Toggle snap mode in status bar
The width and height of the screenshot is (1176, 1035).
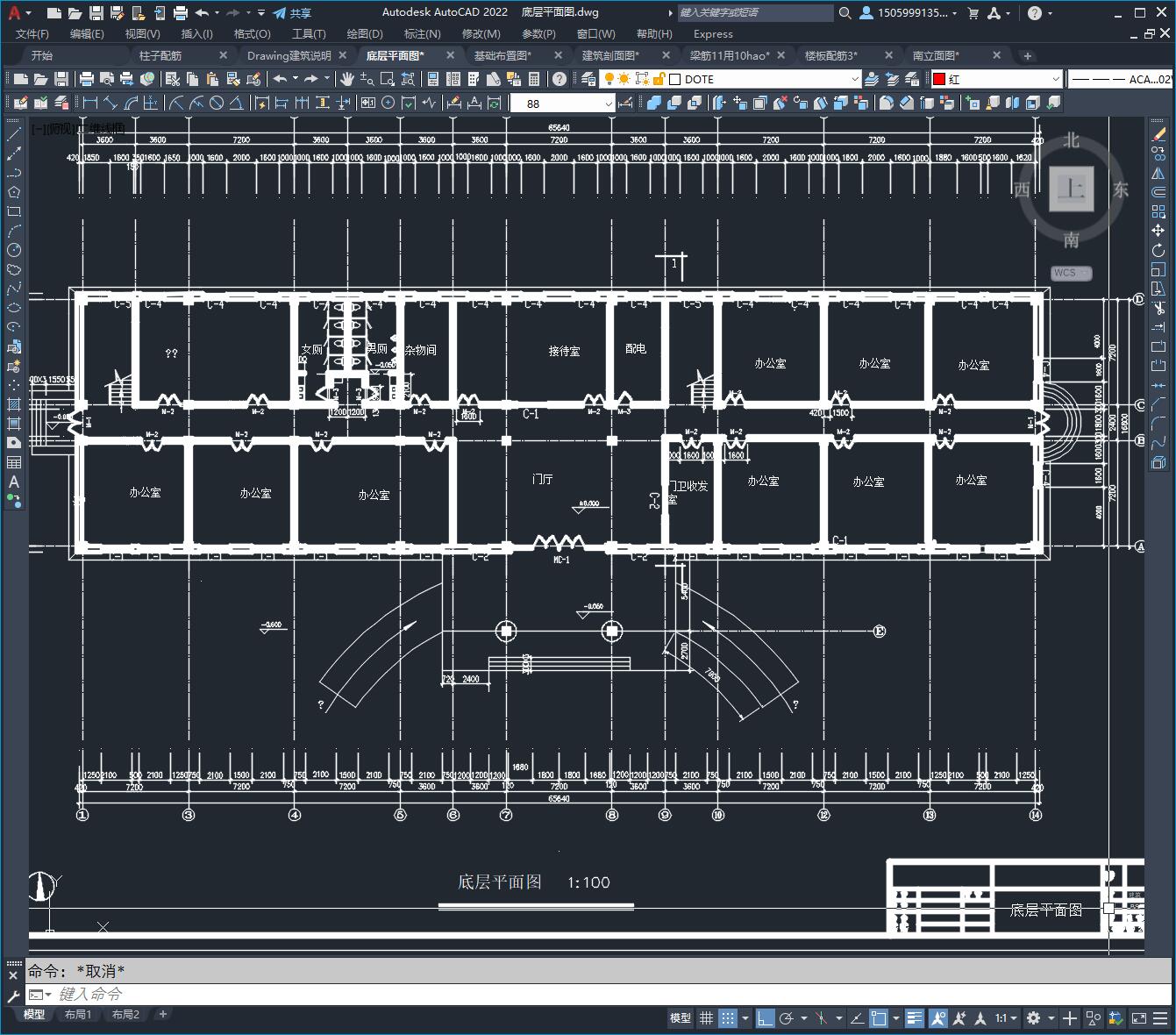coord(728,1018)
